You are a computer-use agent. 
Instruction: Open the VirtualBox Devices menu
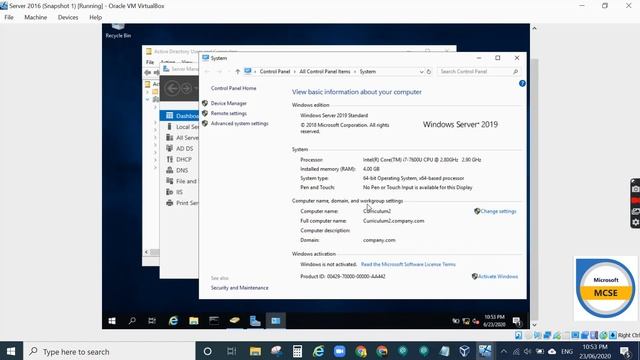click(x=68, y=17)
